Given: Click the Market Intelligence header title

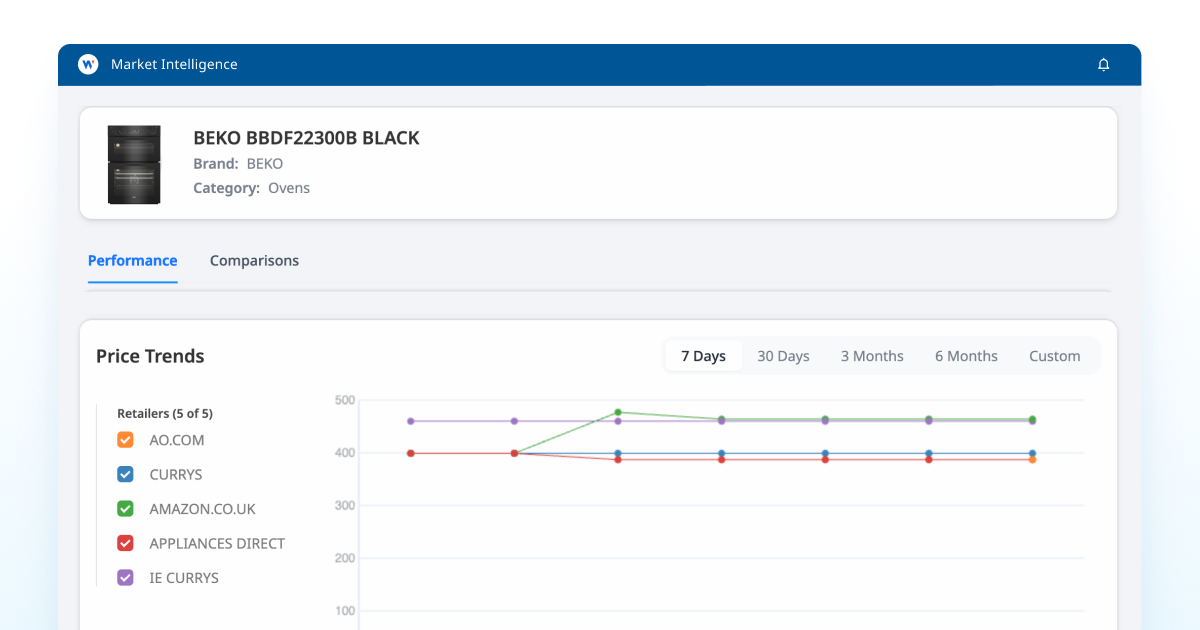Looking at the screenshot, I should (x=175, y=63).
